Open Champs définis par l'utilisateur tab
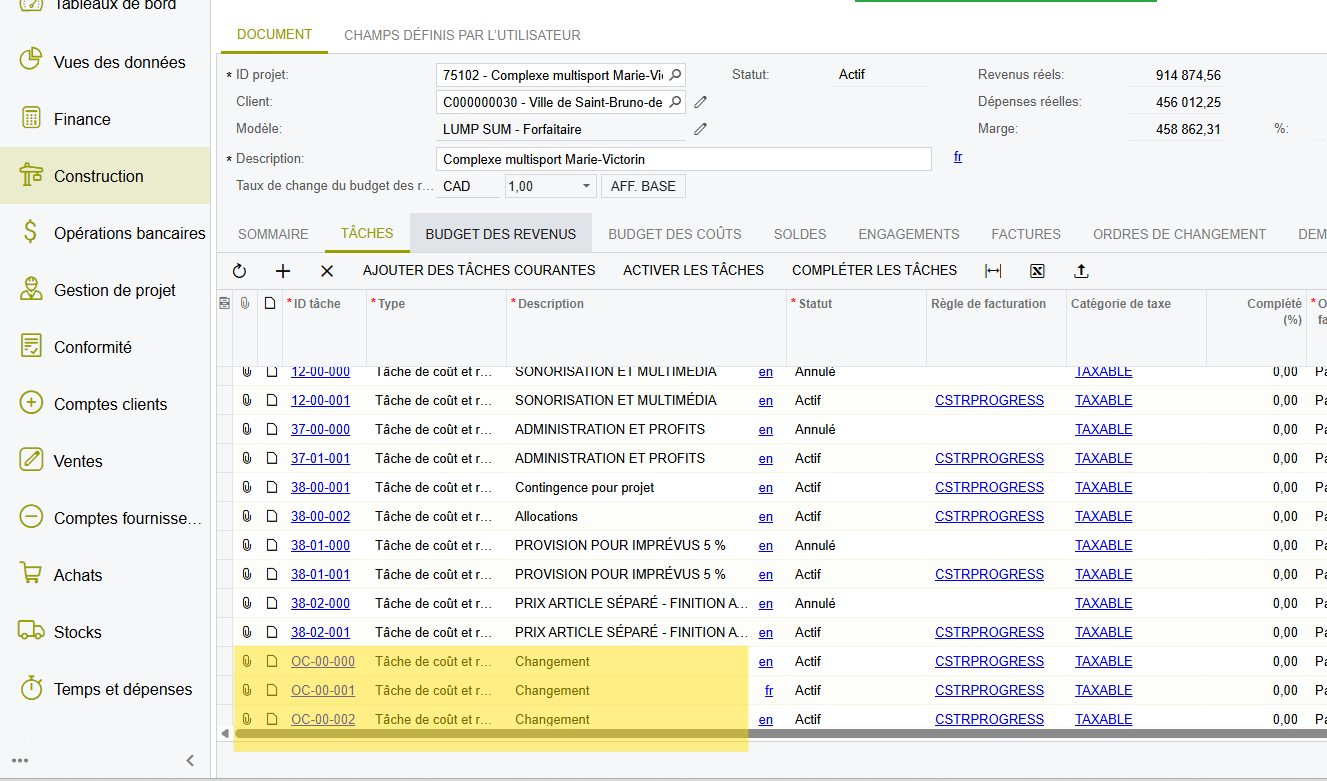This screenshot has width=1327, height=781. 462,35
